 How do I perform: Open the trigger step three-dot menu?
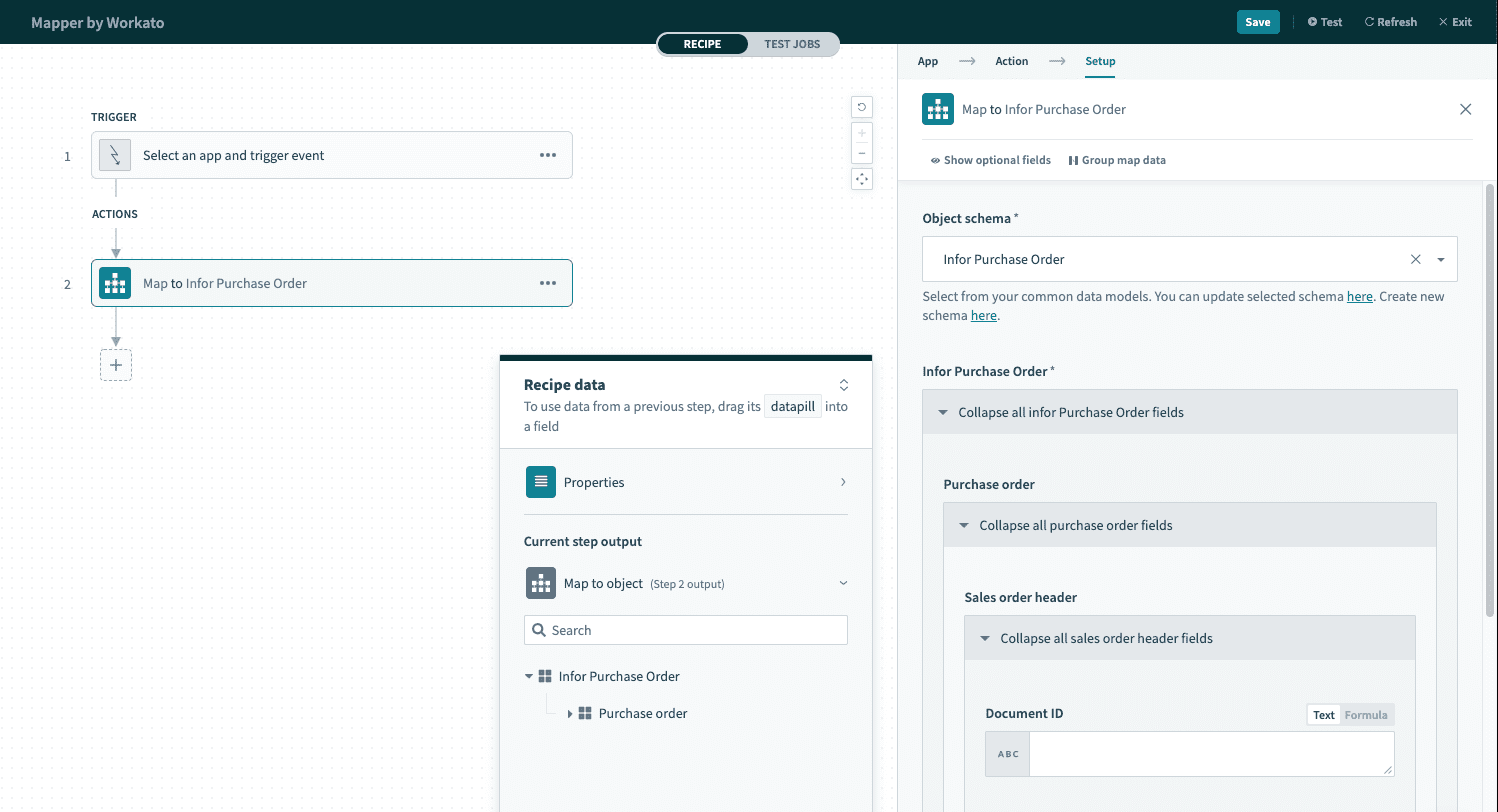click(x=547, y=155)
